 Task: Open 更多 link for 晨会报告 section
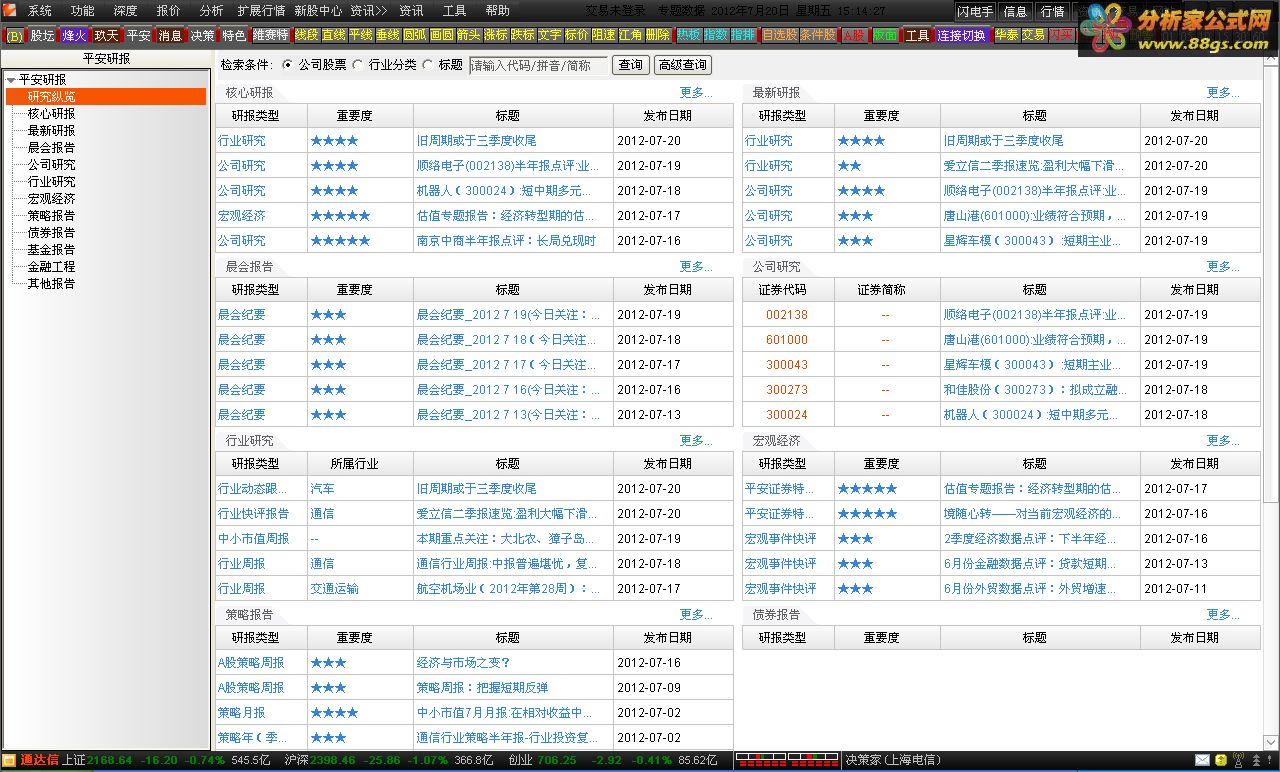696,267
